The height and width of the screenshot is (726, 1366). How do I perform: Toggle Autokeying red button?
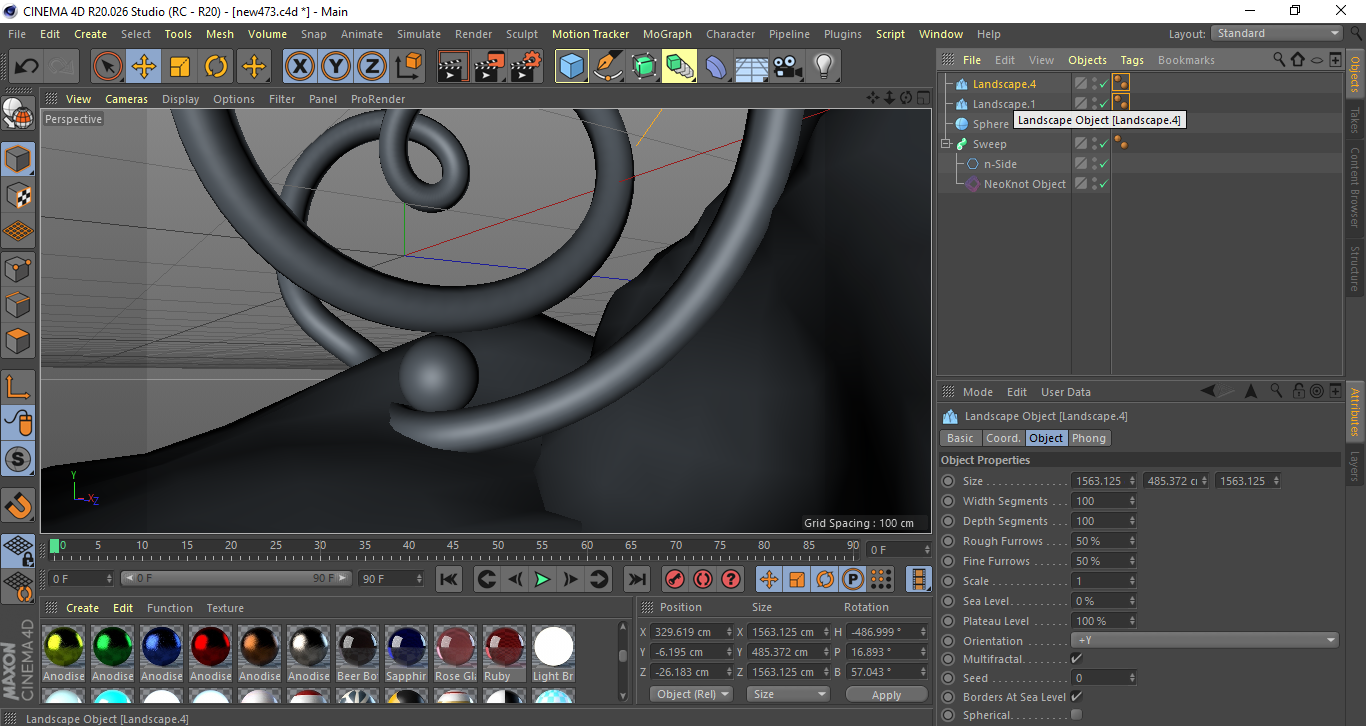pos(703,579)
